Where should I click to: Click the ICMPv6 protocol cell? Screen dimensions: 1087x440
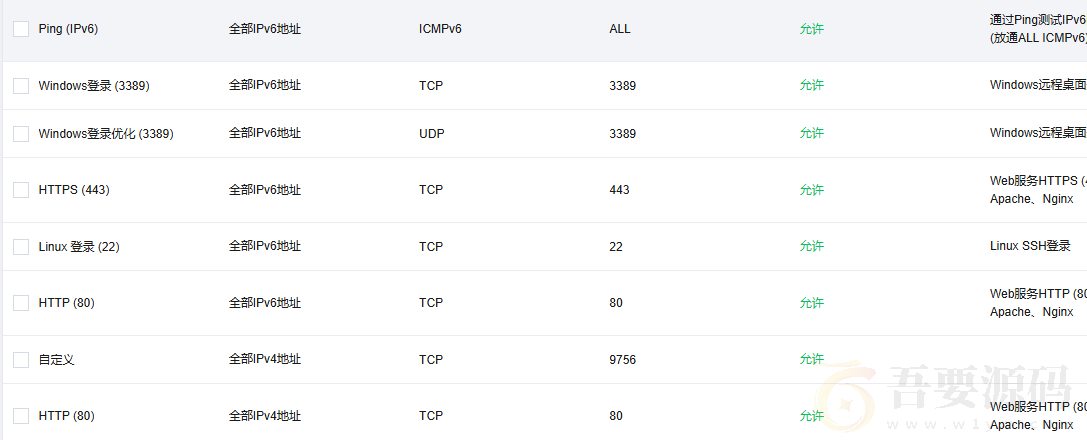point(440,30)
